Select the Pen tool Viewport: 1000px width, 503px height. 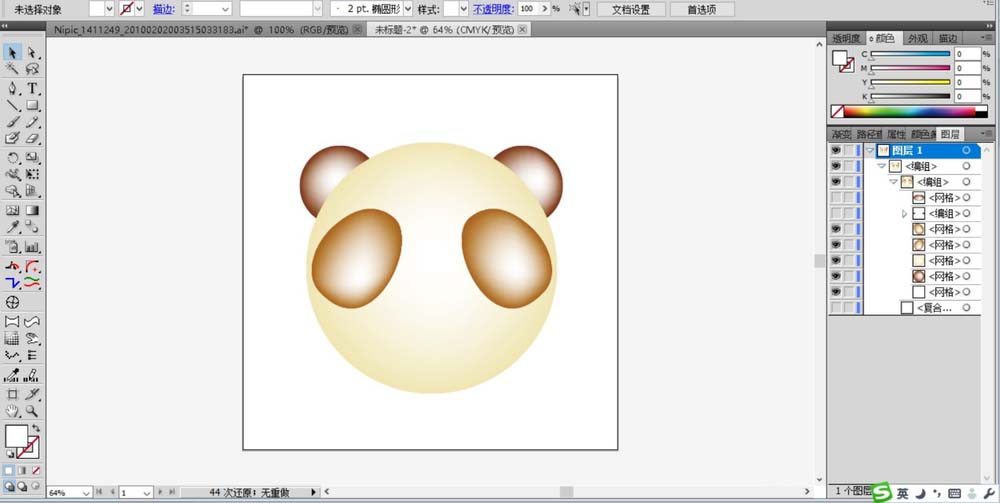[12, 89]
